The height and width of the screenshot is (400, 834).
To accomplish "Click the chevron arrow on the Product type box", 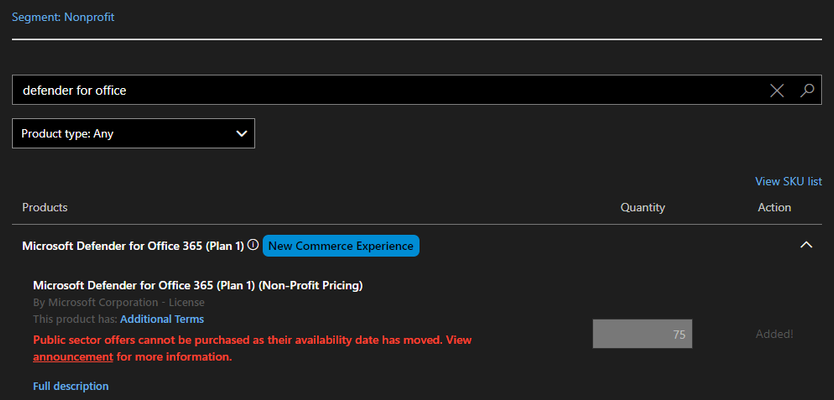I will tap(241, 134).
